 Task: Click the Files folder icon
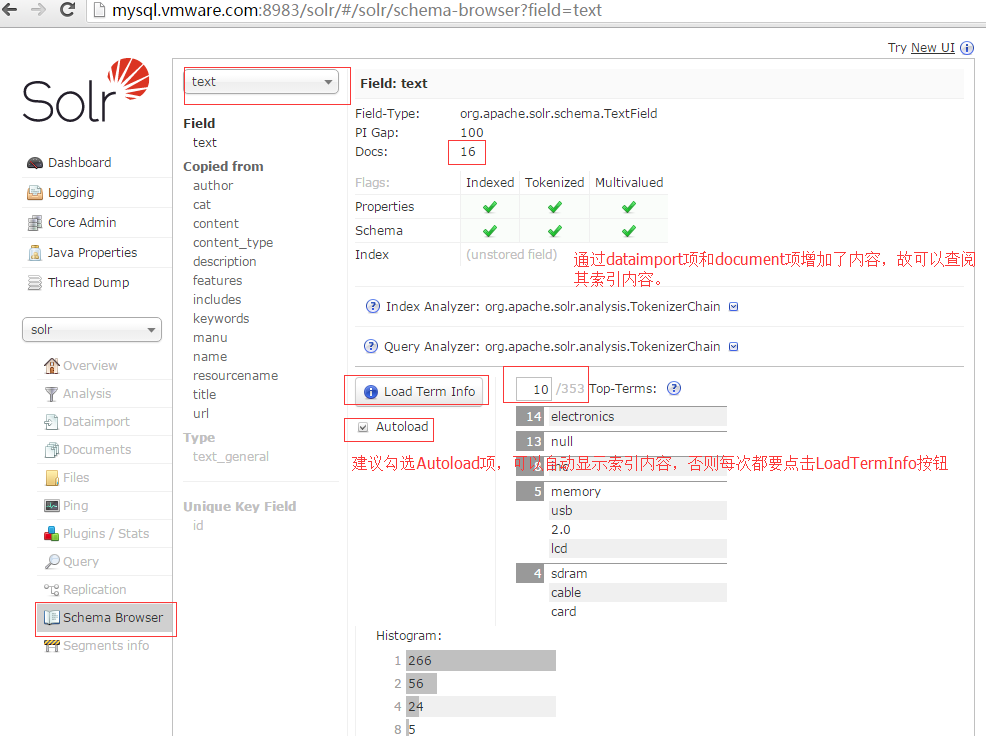[52, 478]
